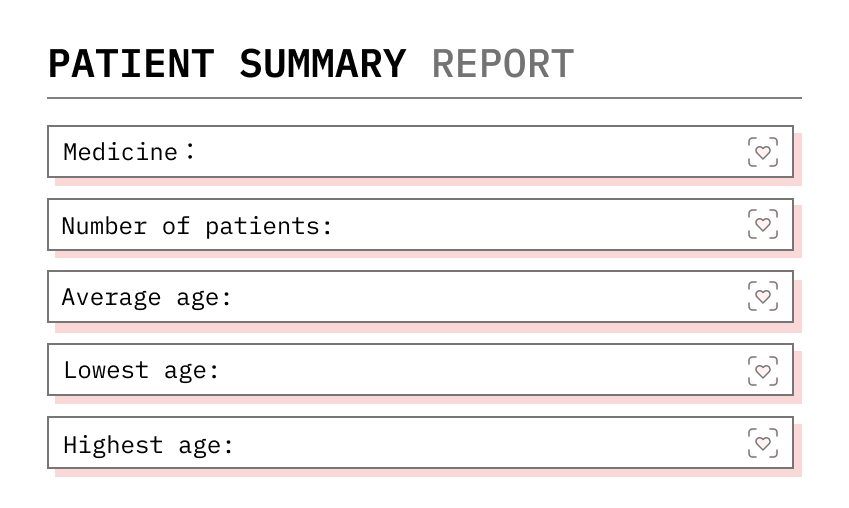Click the "Lowest age:" label
The height and width of the screenshot is (508, 849).
[x=141, y=371]
